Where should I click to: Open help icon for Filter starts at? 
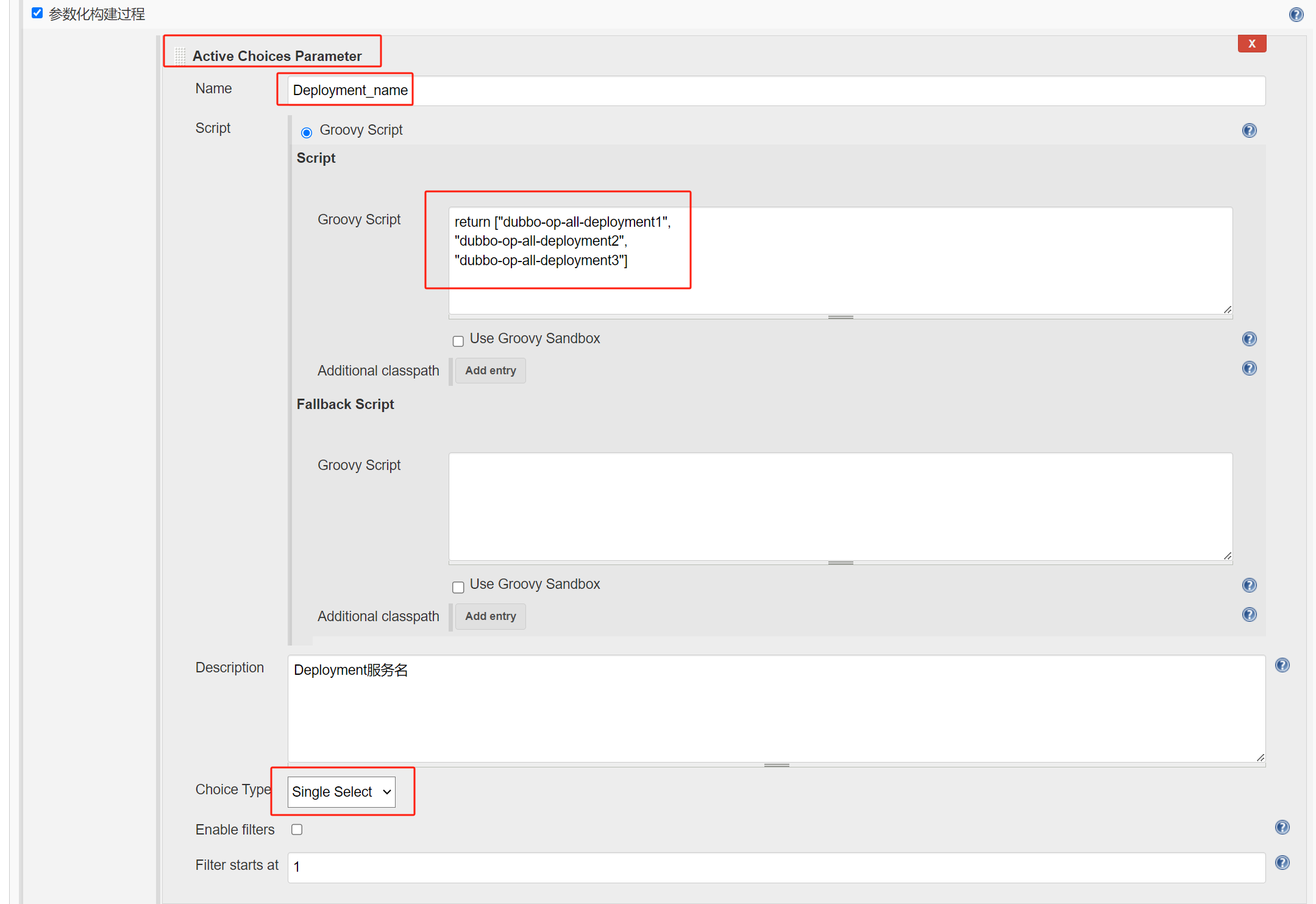1282,863
